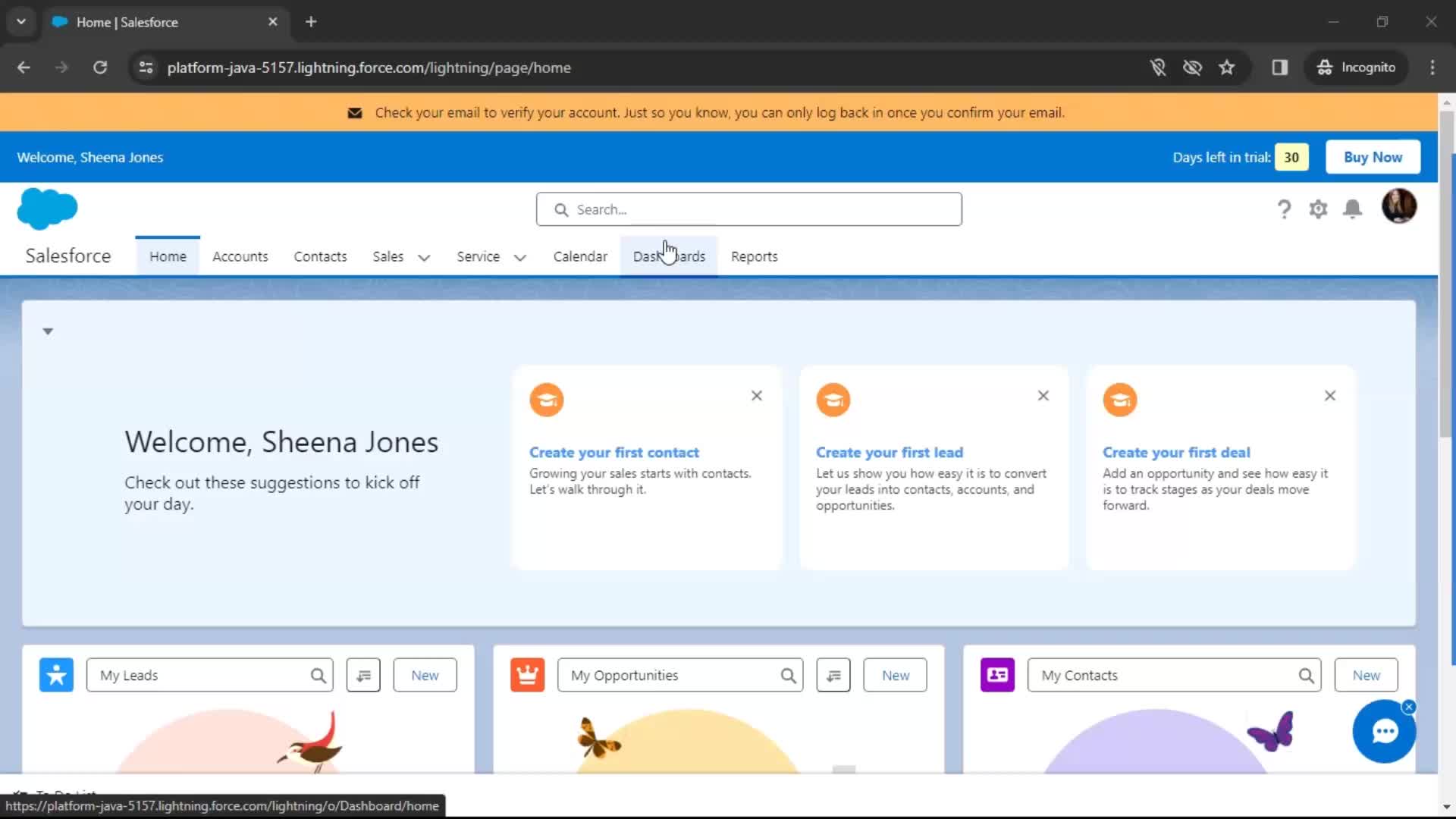Screen dimensions: 1456x819
Task: Go back to the previous page
Action: [x=24, y=67]
